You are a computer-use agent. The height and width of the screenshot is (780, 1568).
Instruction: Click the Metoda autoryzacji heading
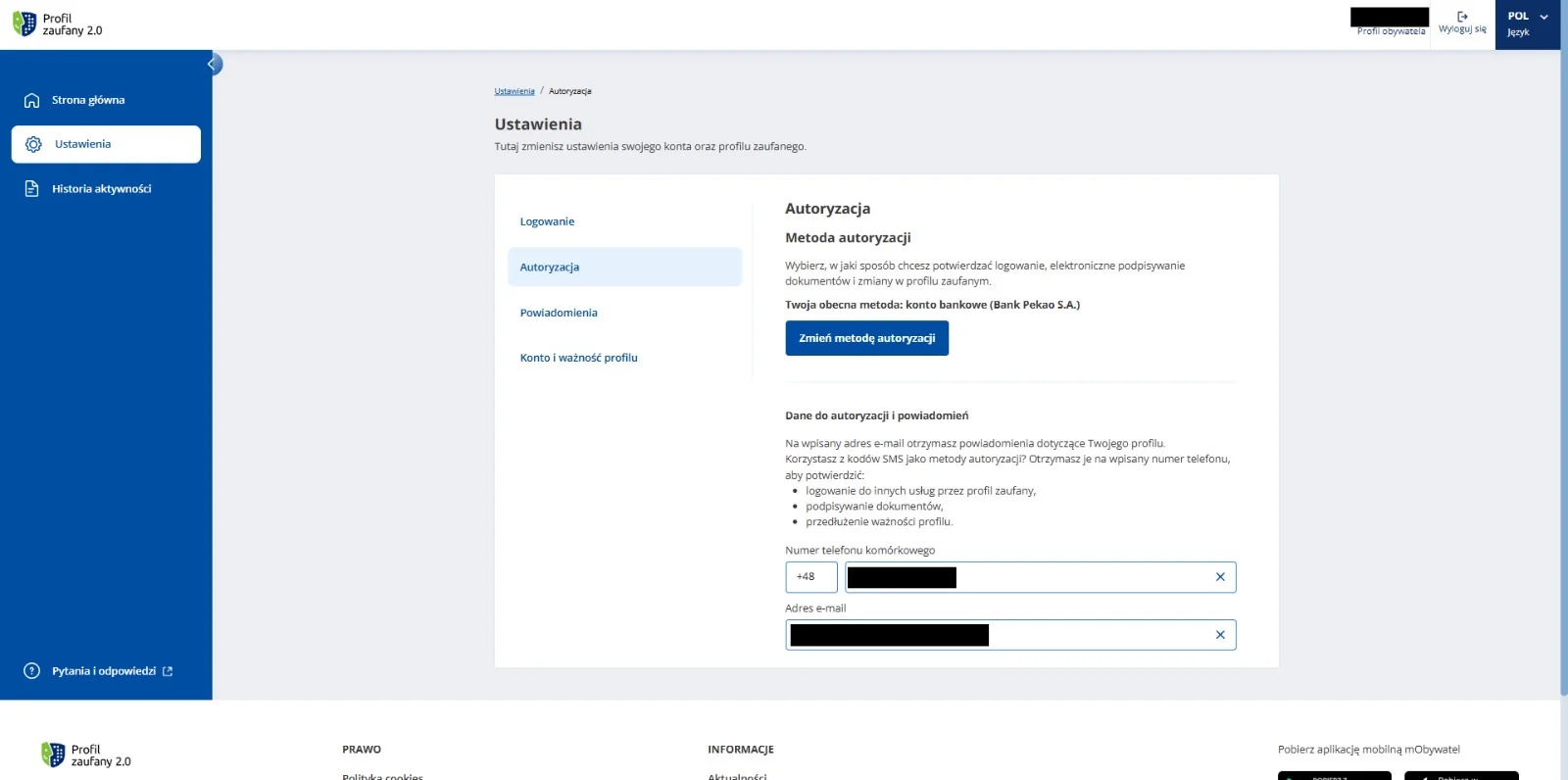[848, 238]
